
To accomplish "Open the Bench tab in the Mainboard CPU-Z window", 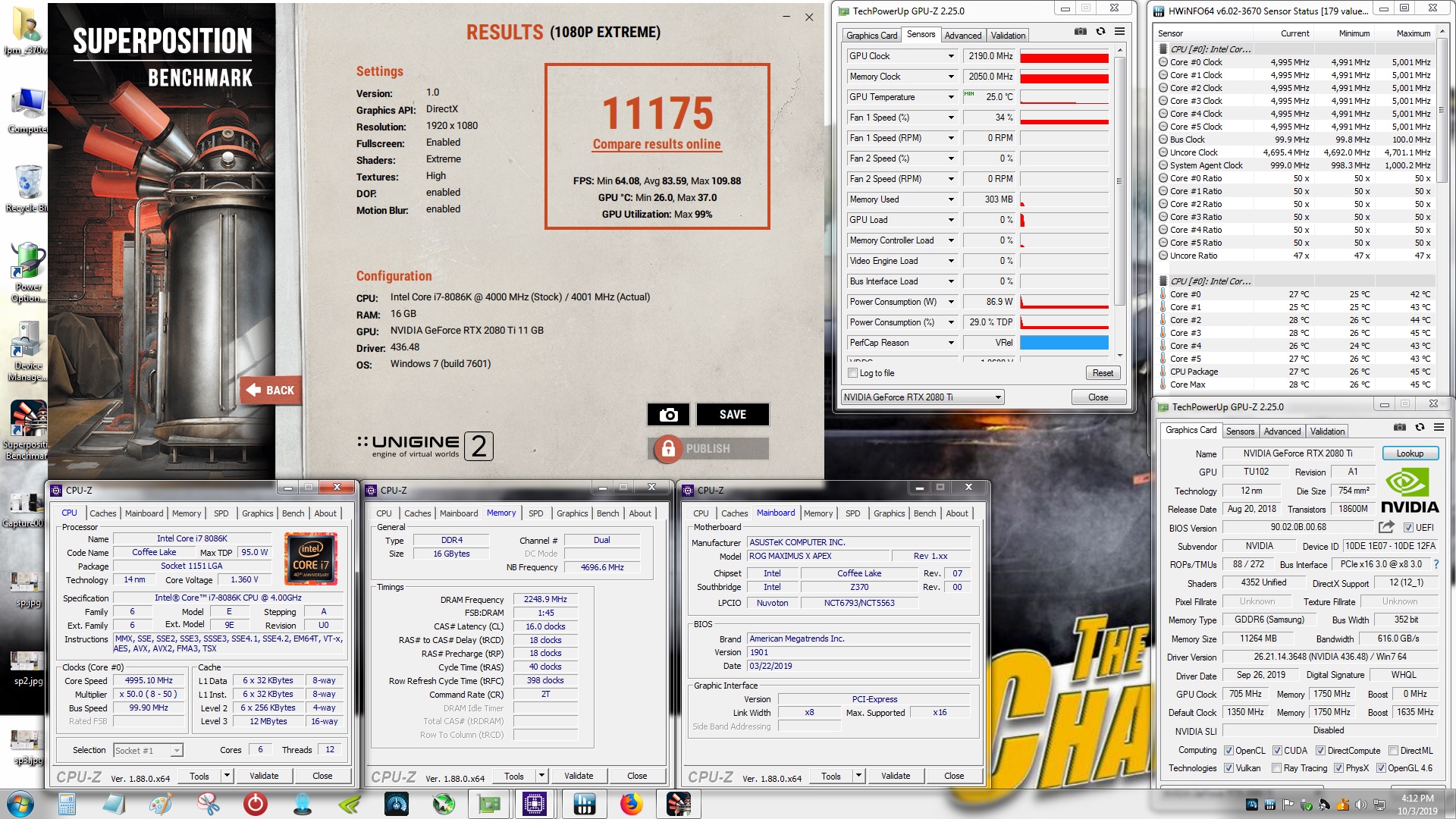I will click(924, 513).
